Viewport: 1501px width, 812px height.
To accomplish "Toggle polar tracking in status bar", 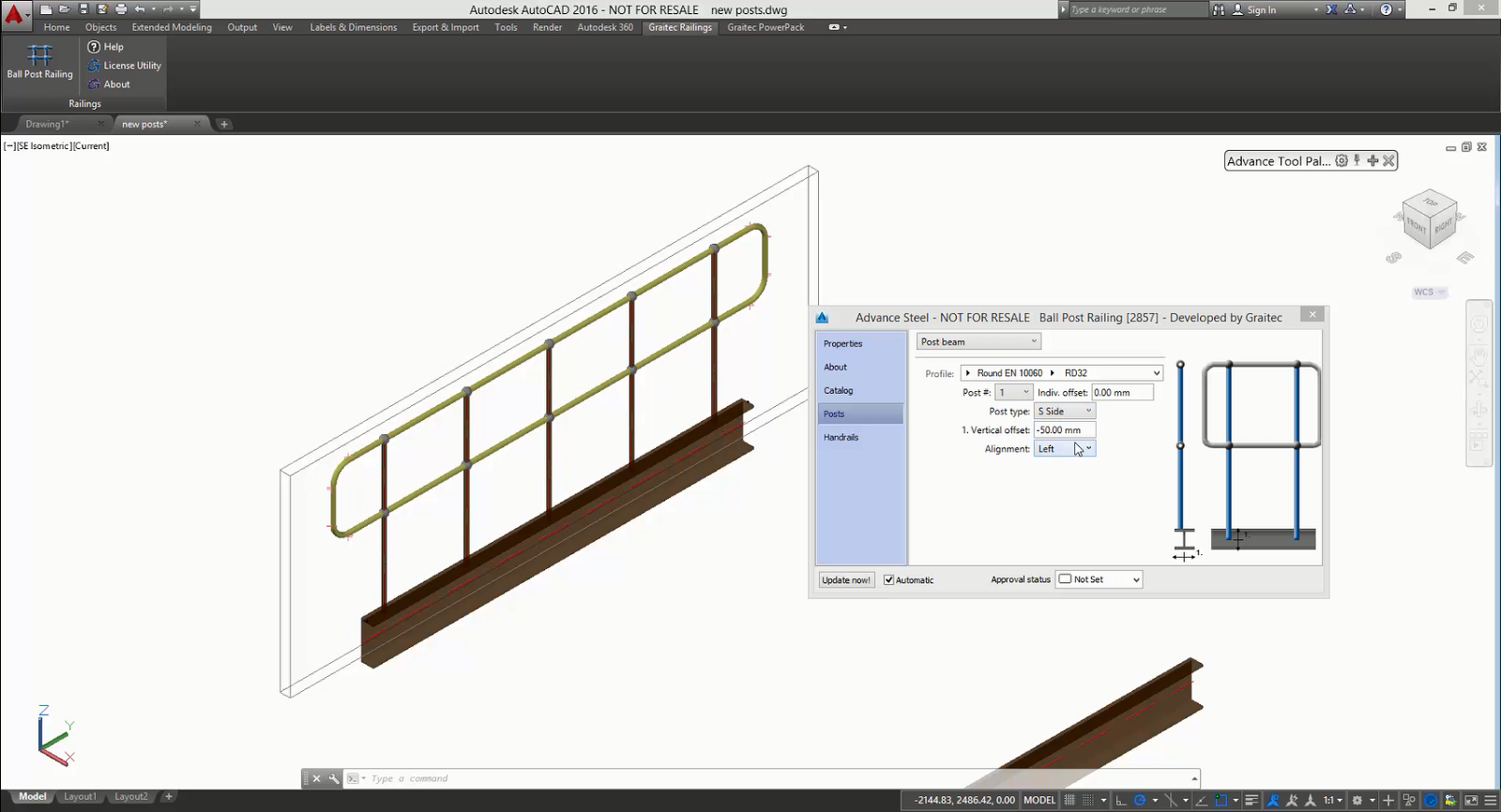I will tap(1140, 800).
